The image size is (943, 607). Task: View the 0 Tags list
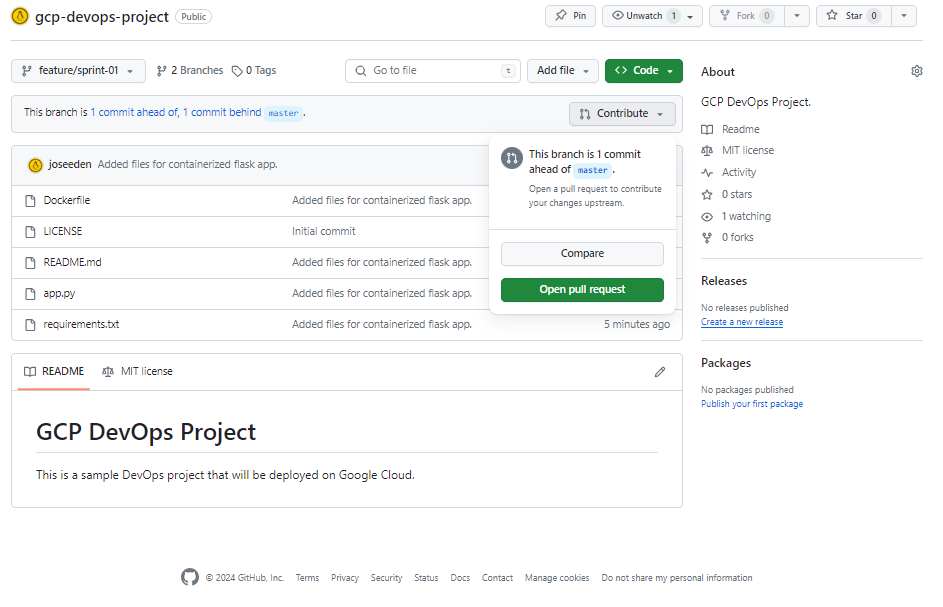254,70
